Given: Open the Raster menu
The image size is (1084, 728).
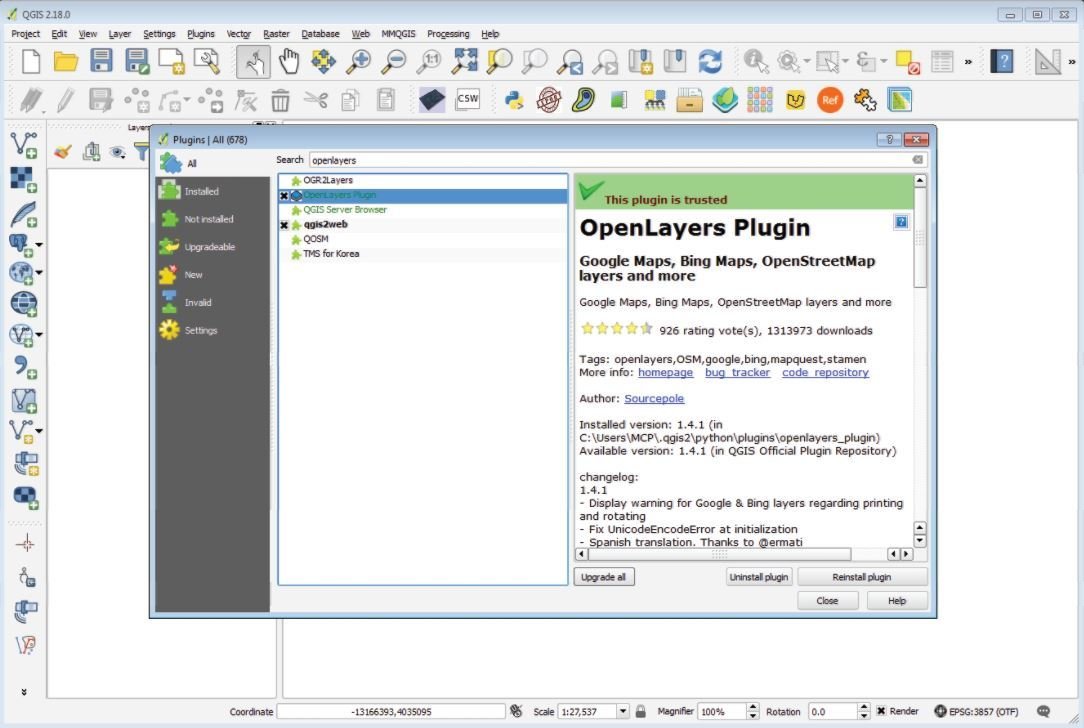Looking at the screenshot, I should [276, 33].
